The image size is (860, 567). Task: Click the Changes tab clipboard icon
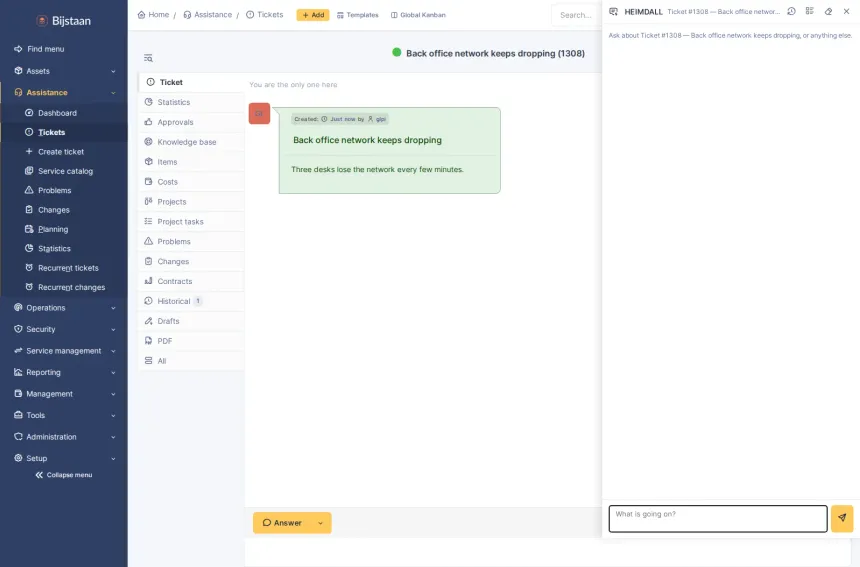click(148, 262)
